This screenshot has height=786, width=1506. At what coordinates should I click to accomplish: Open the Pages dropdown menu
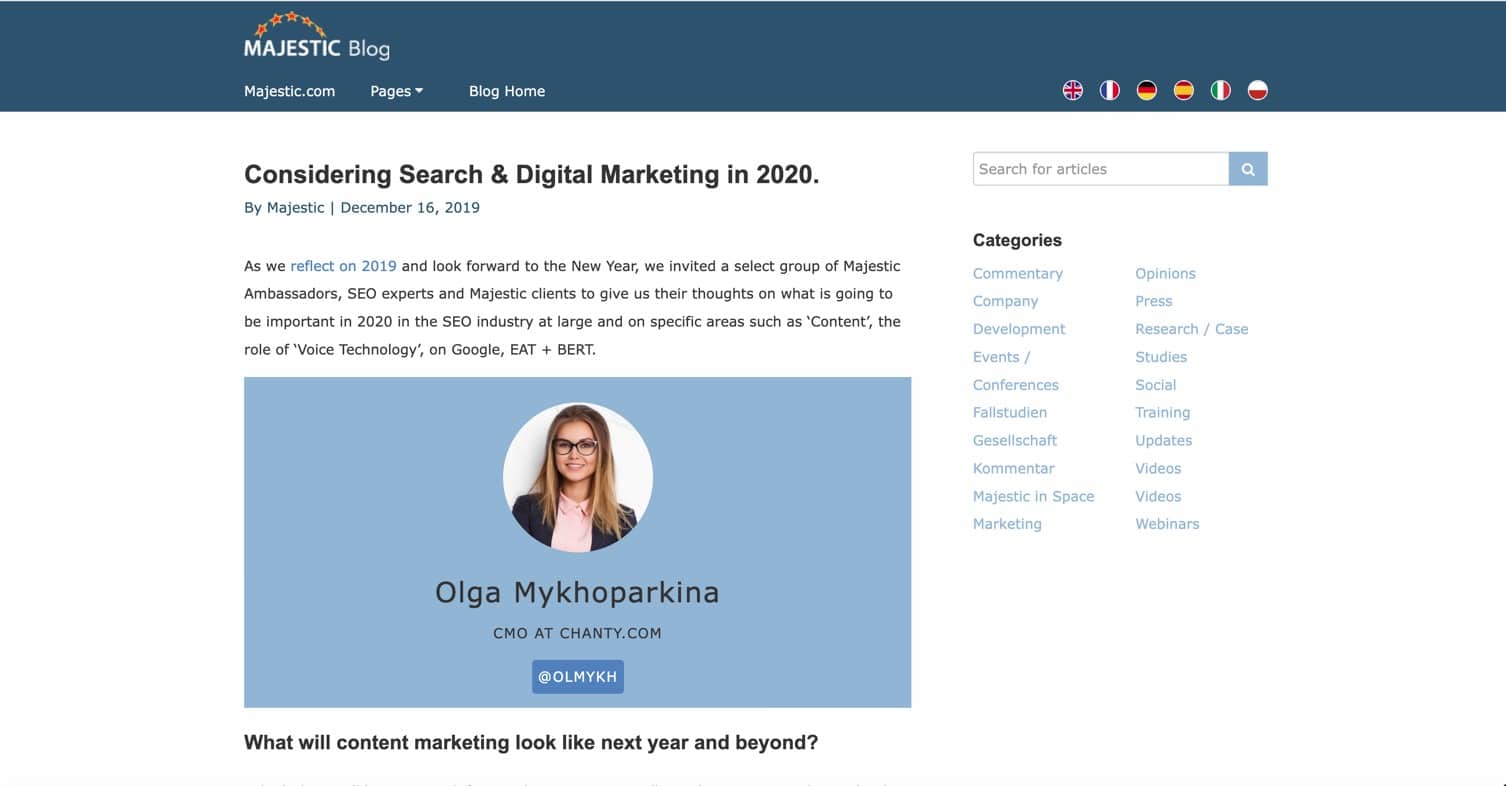[396, 91]
